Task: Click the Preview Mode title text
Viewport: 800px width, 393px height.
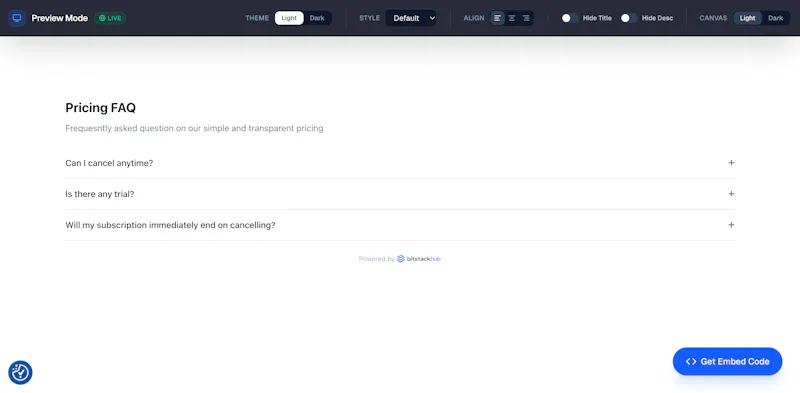Action: tap(60, 18)
